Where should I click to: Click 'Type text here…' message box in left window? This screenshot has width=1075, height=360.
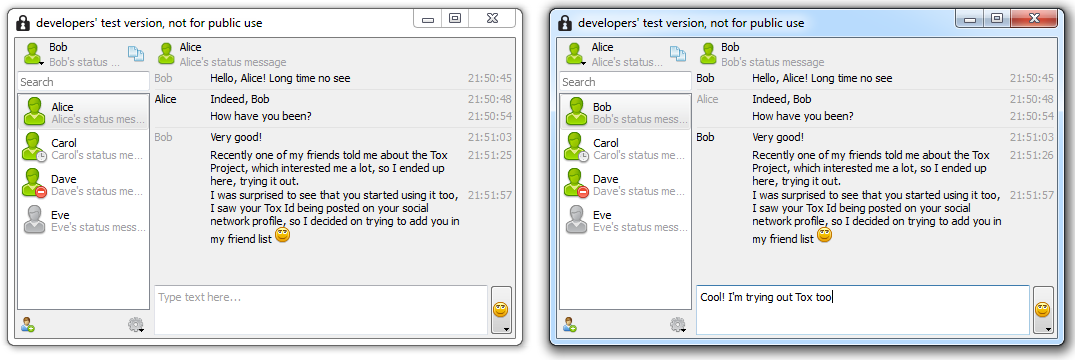(321, 310)
